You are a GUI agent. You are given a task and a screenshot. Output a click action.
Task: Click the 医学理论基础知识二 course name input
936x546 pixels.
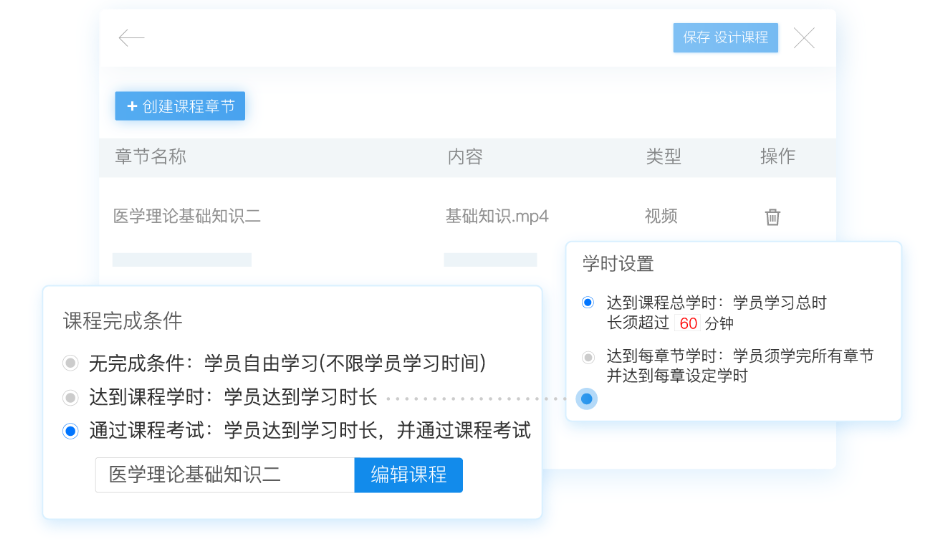(x=224, y=475)
